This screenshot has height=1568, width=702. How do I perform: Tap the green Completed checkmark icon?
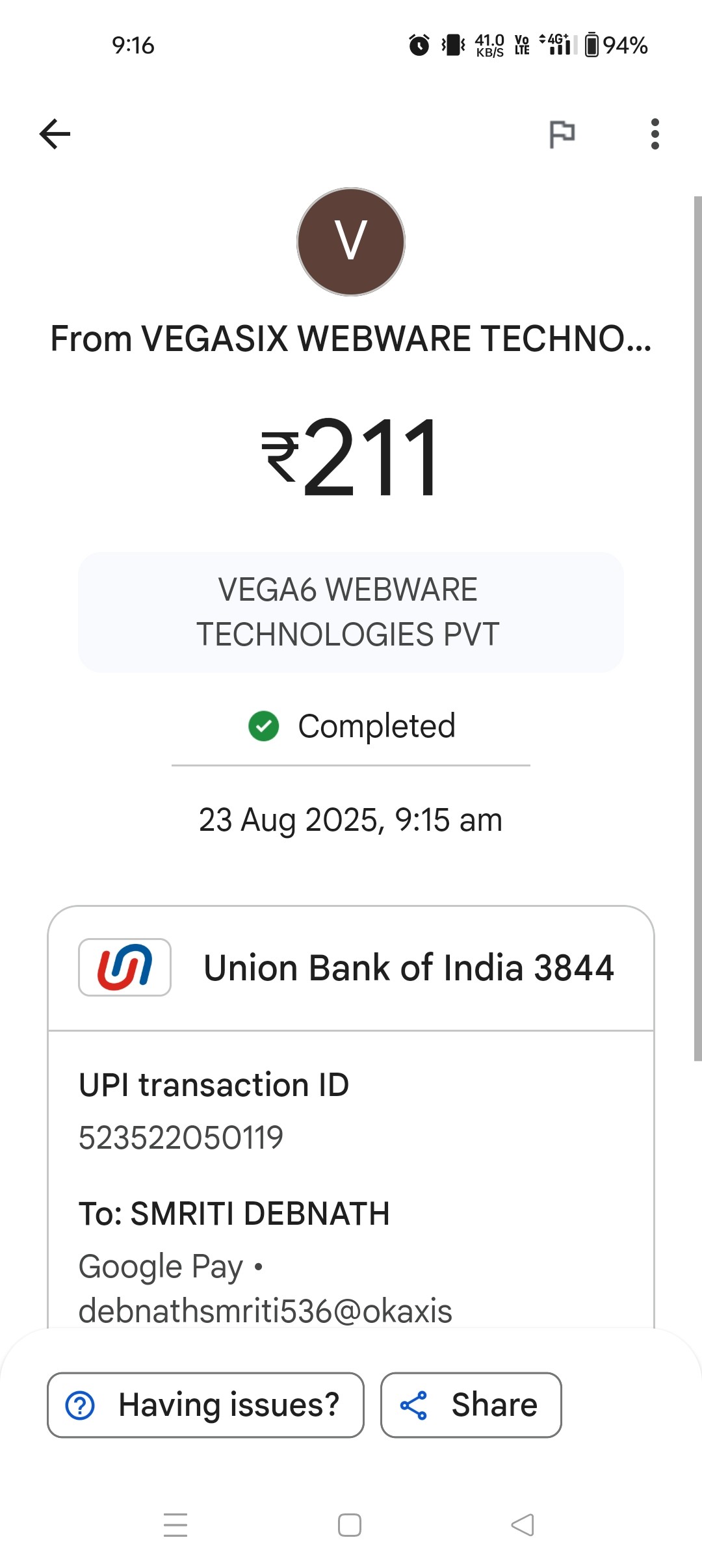[264, 726]
